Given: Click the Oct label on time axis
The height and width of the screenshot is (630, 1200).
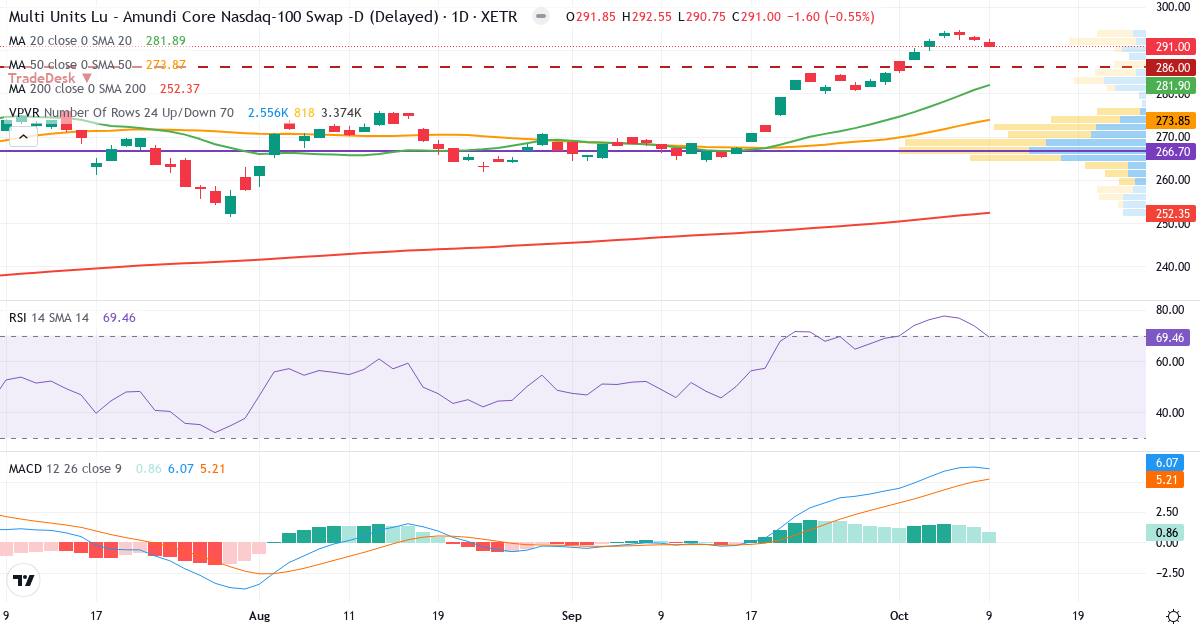Looking at the screenshot, I should click(899, 616).
